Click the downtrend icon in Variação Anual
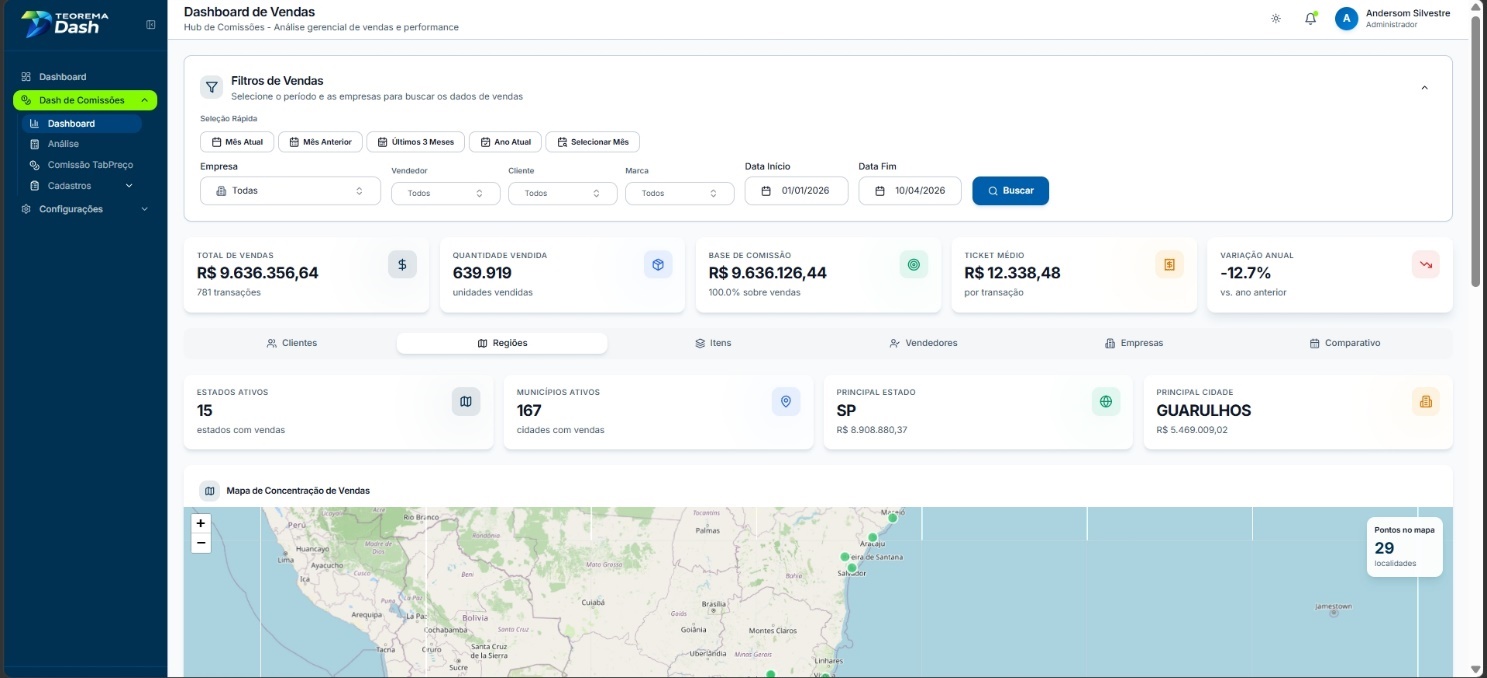The image size is (1487, 678). [1425, 264]
